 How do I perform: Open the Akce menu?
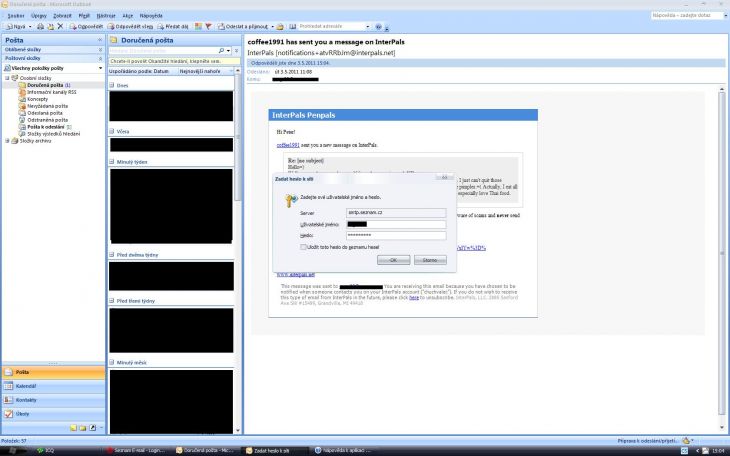pyautogui.click(x=128, y=16)
